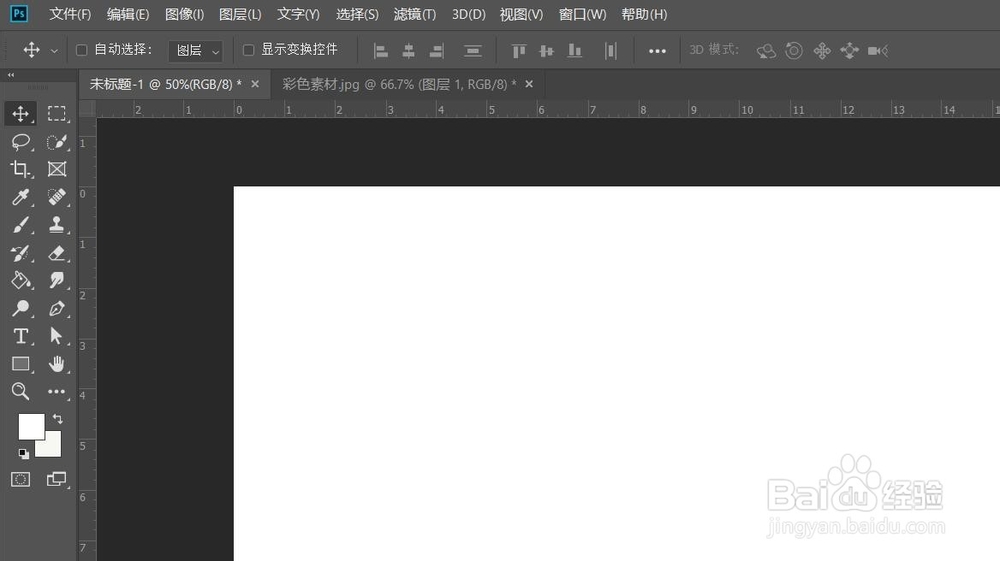
Task: Reset default foreground and background colors
Action: pyautogui.click(x=24, y=454)
